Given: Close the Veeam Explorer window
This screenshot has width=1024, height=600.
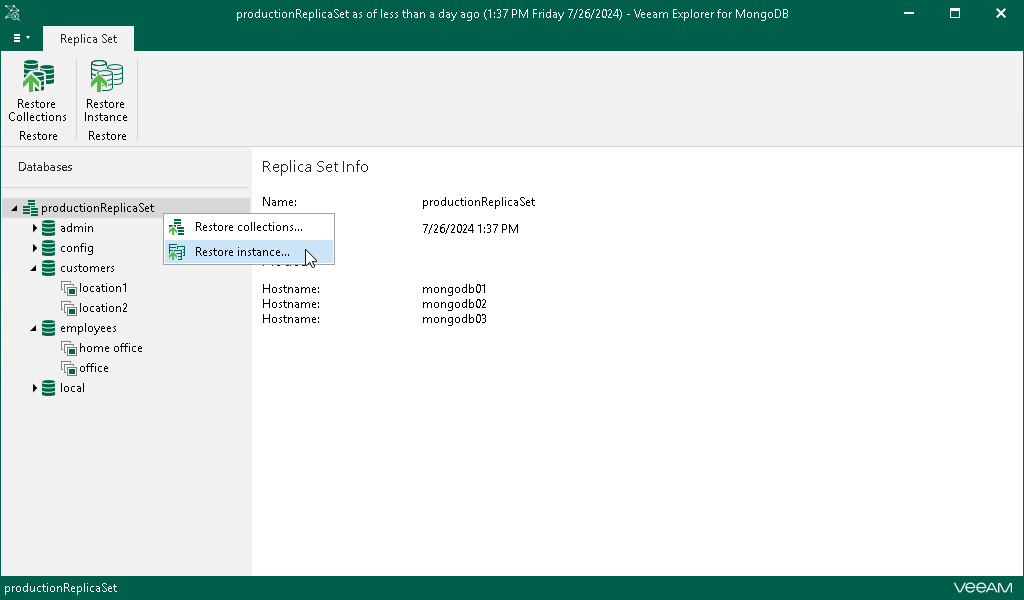Looking at the screenshot, I should click(1000, 13).
